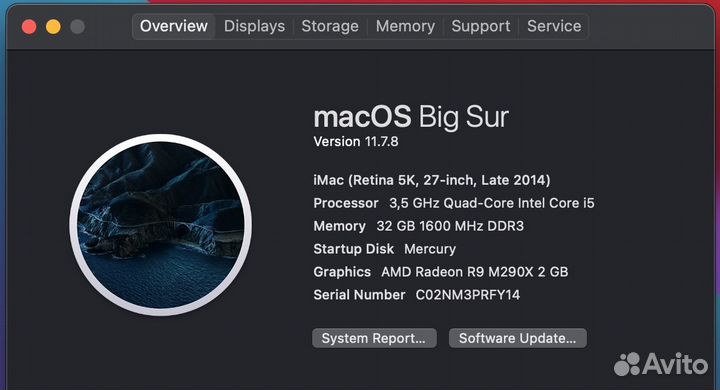The image size is (720, 390).
Task: Click the Version 11.7.8 text
Action: (356, 141)
